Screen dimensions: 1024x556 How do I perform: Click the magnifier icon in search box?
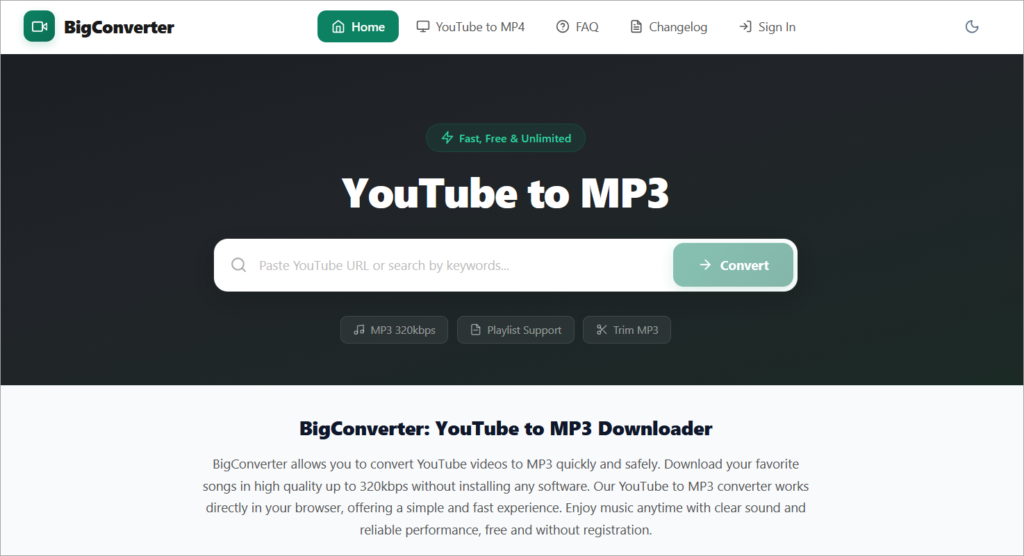point(239,265)
